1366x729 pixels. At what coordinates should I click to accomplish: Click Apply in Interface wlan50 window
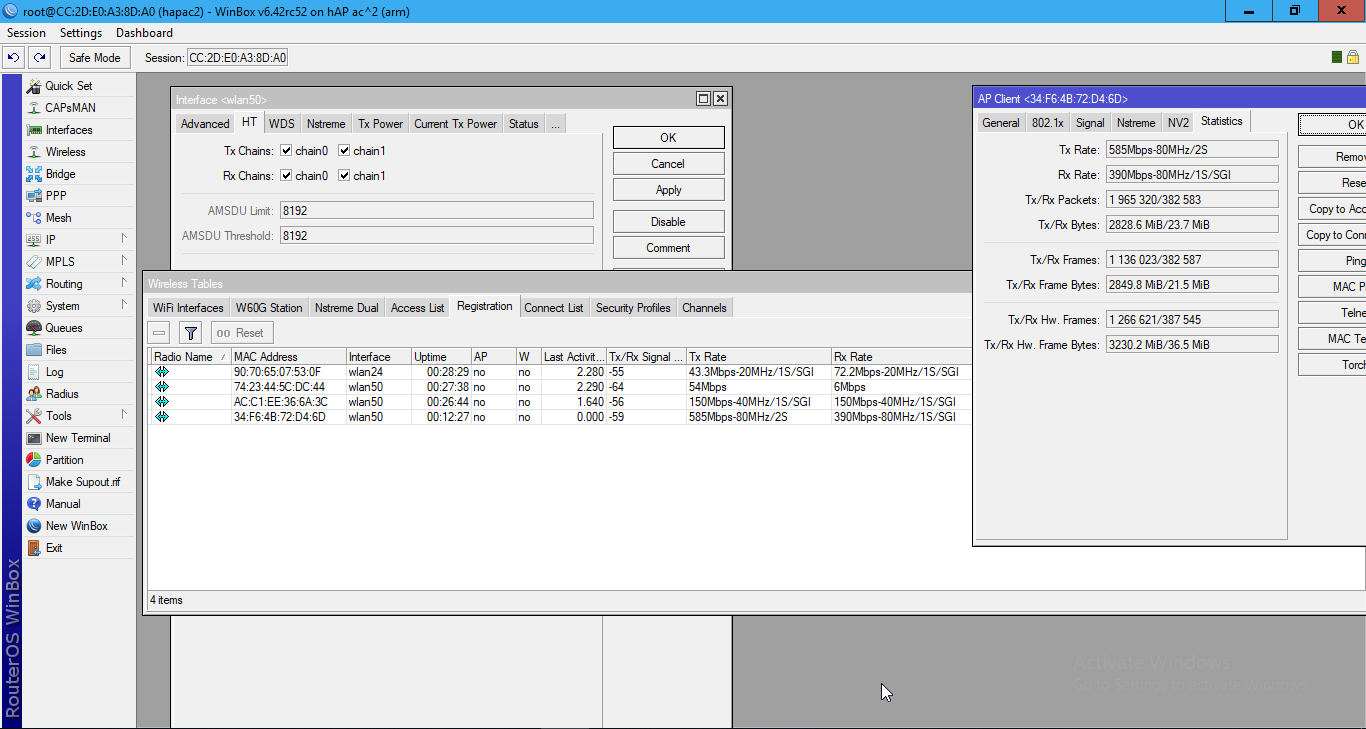pyautogui.click(x=668, y=190)
